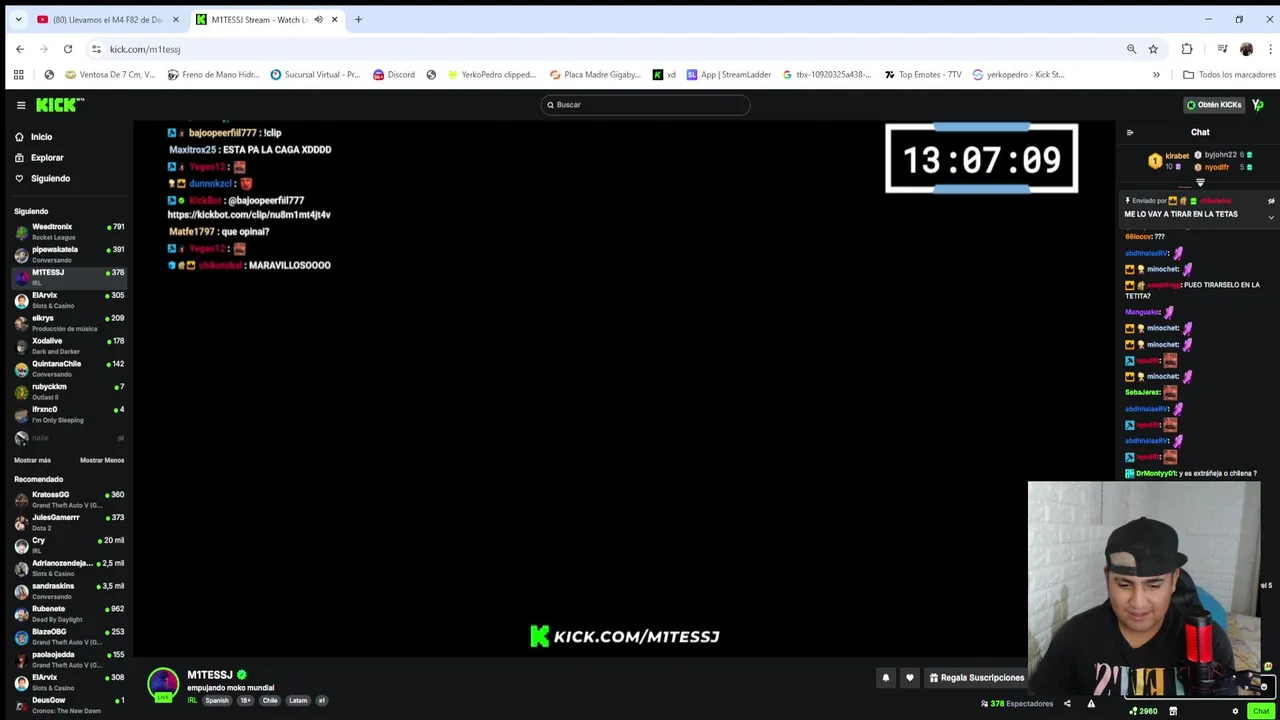
Task: Open user profile avatar in Kick header
Action: tap(1258, 105)
